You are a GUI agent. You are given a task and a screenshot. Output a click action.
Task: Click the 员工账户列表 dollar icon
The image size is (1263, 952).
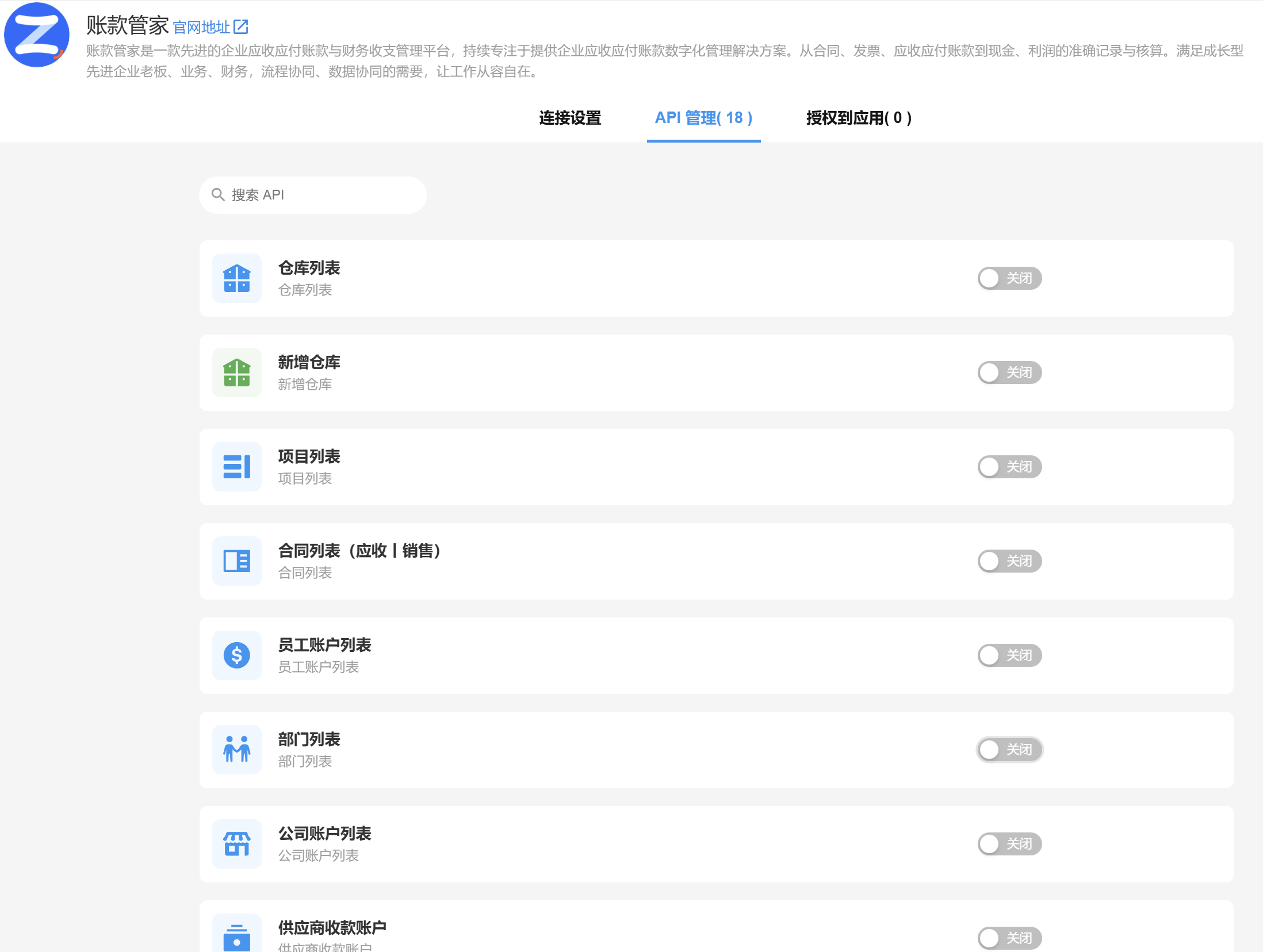[237, 655]
